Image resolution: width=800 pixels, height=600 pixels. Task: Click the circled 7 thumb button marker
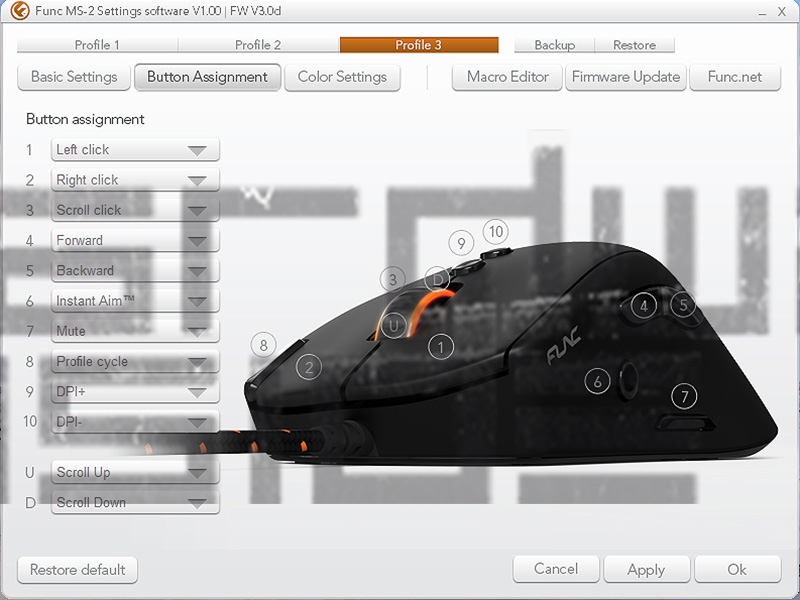684,397
